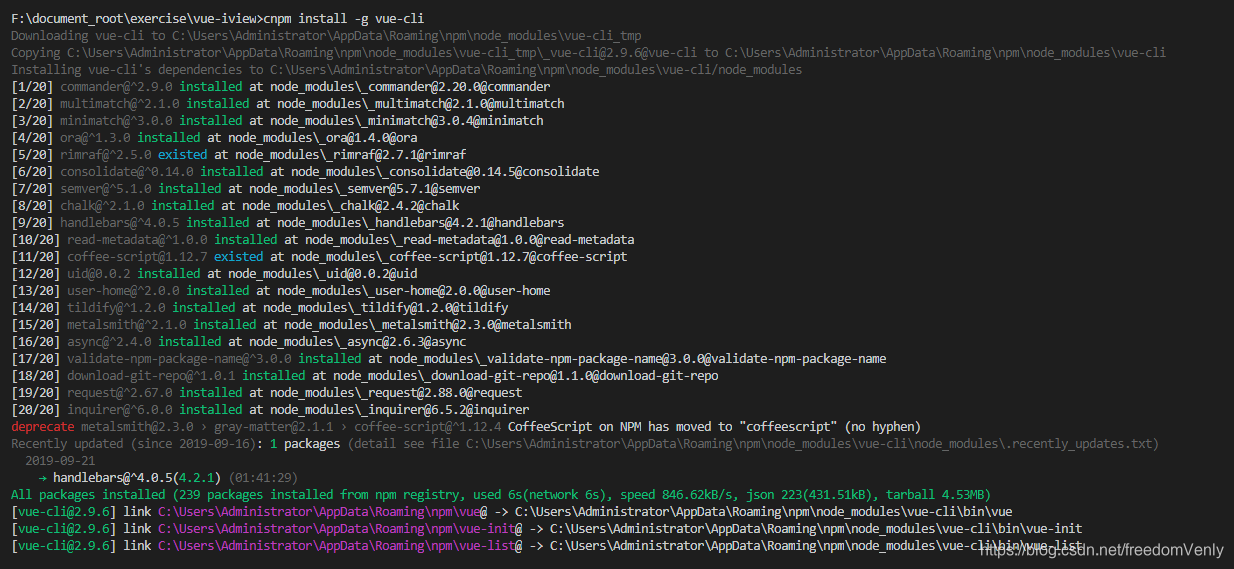Click the [1/20] commander installed line

pos(281,86)
